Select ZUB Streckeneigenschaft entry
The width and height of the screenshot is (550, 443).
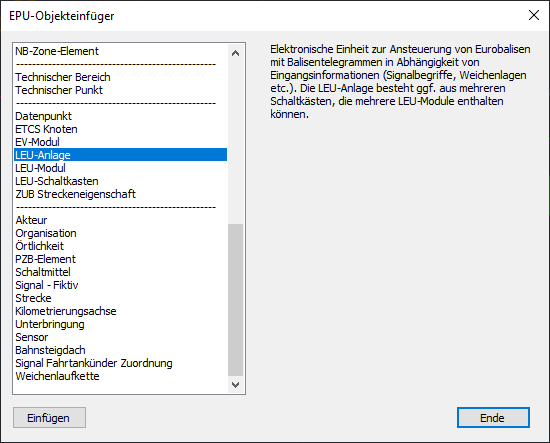point(121,194)
